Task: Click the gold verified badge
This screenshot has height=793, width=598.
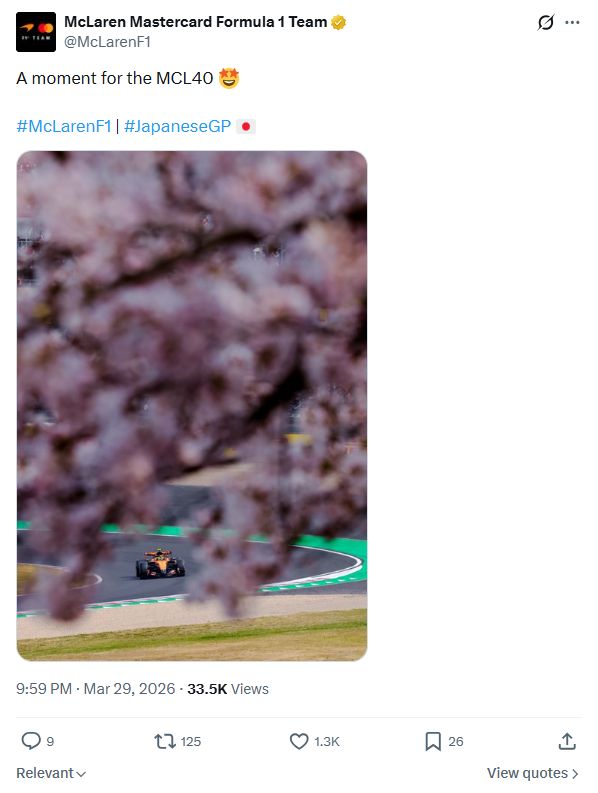Action: click(x=338, y=22)
